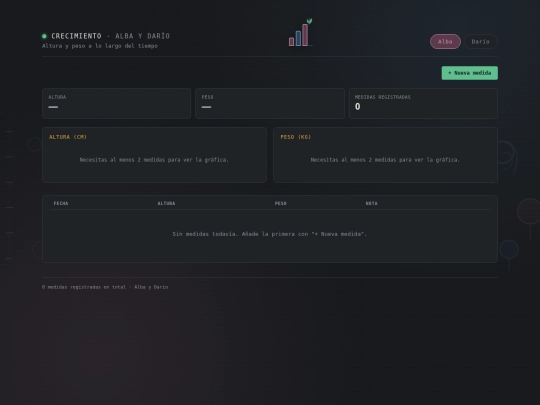Click the Altura column header in table
This screenshot has width=540, height=405.
166,204
